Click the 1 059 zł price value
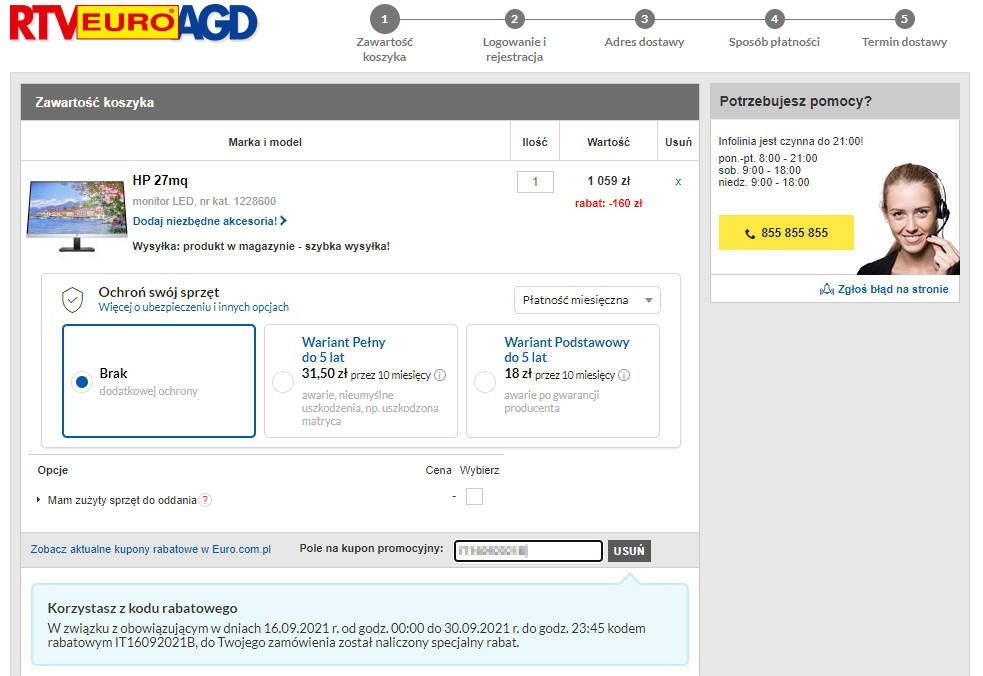This screenshot has width=983, height=676. pyautogui.click(x=608, y=181)
